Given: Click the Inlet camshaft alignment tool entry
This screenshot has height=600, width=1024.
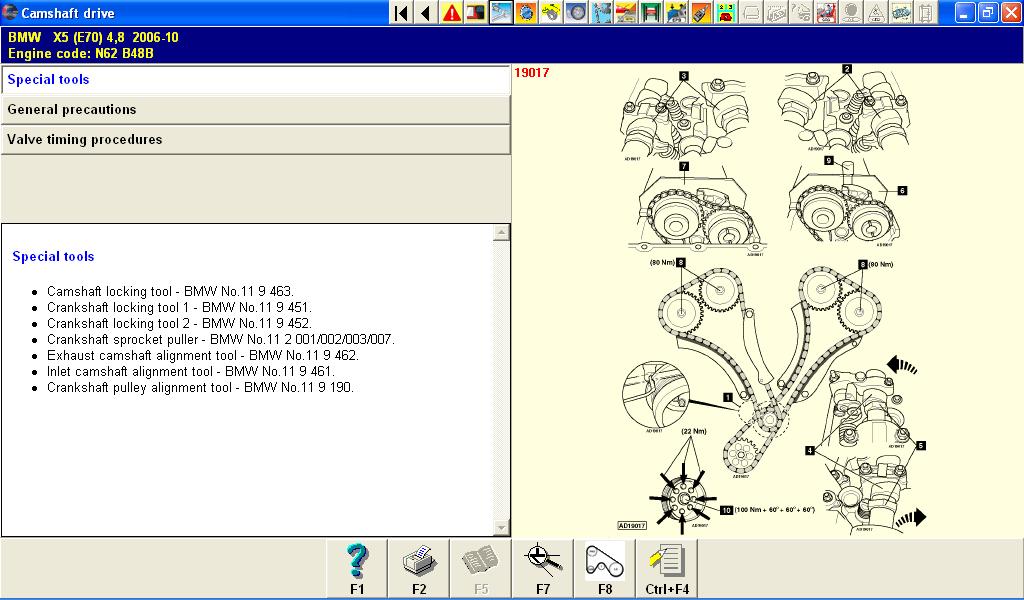Looking at the screenshot, I should pyautogui.click(x=191, y=371).
